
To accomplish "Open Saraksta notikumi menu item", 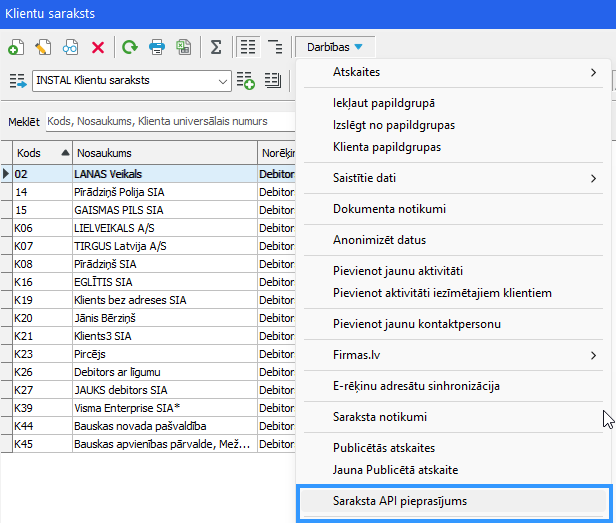I will pos(453,417).
